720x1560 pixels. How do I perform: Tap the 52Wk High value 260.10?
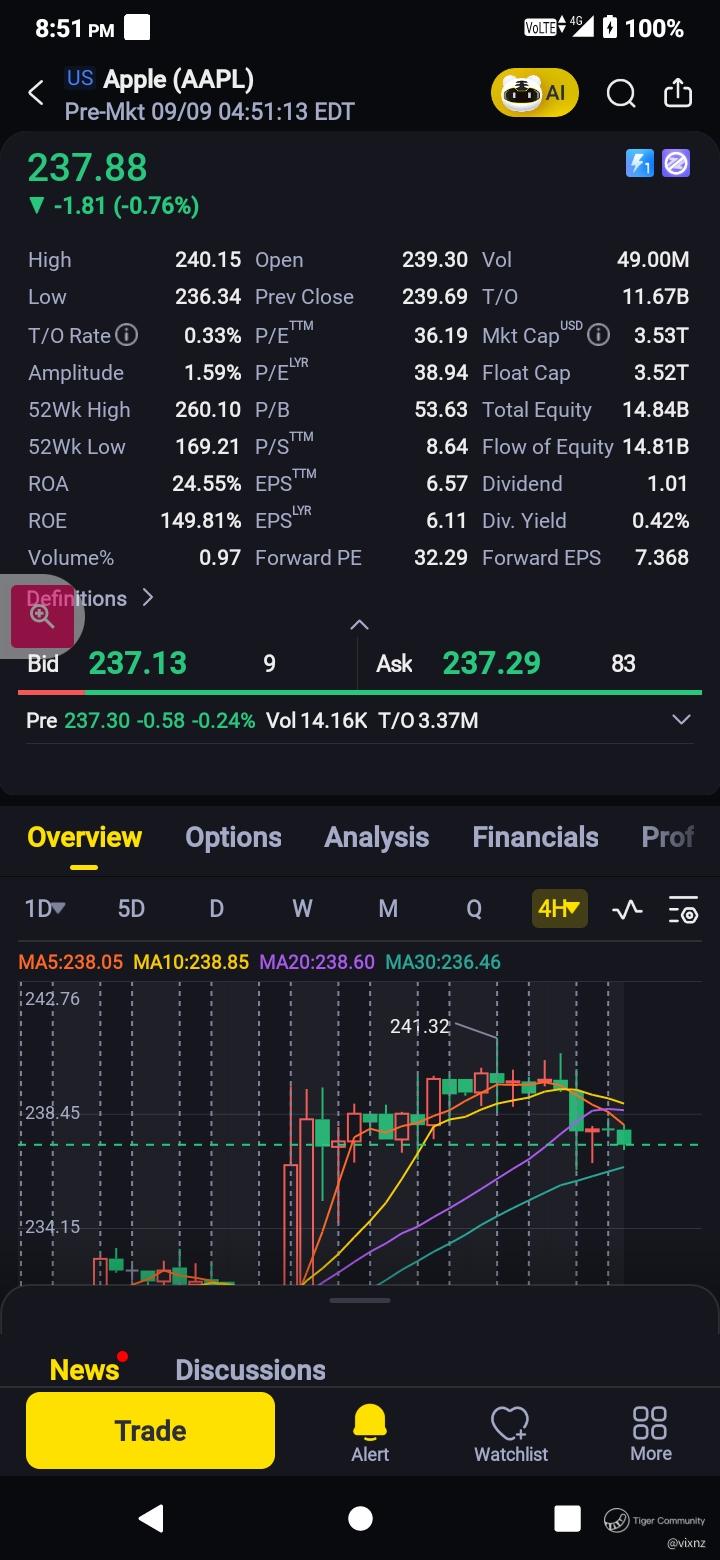pyautogui.click(x=208, y=410)
